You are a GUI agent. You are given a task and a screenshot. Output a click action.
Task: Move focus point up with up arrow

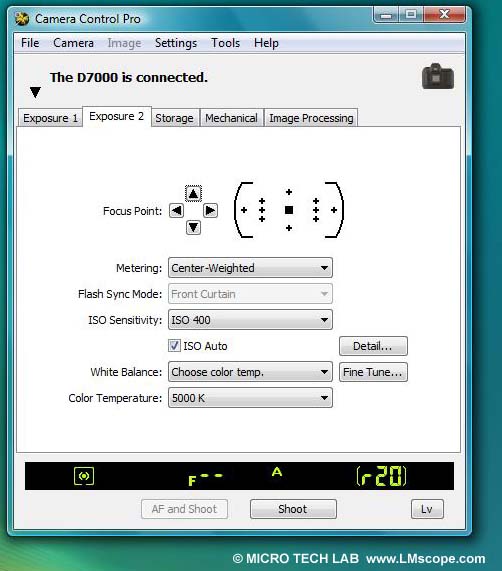193,193
